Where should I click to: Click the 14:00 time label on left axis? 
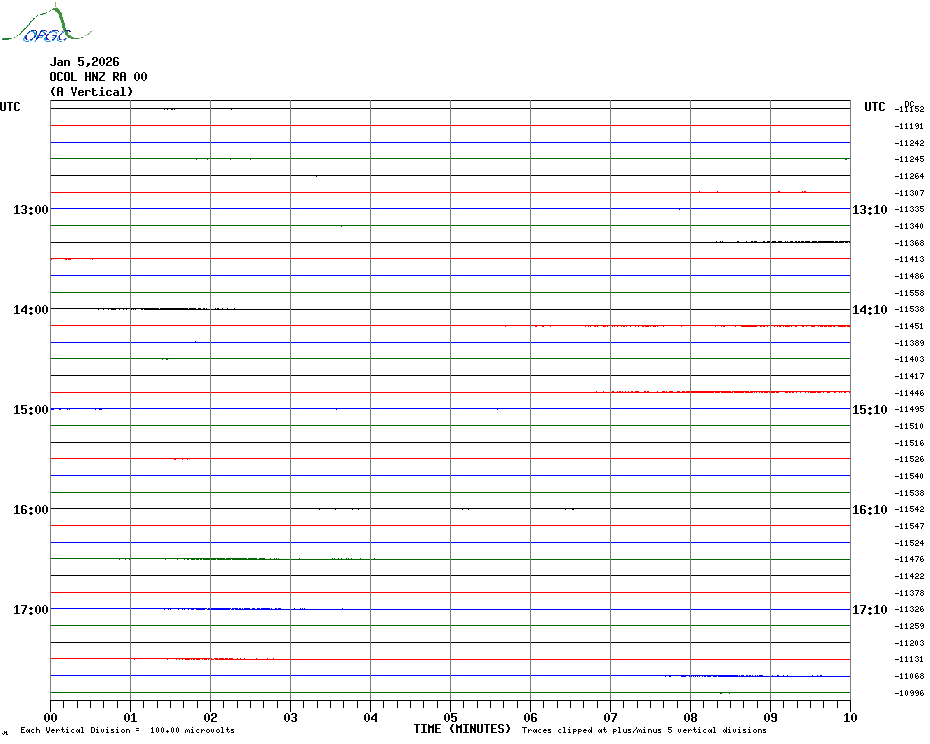click(x=31, y=310)
